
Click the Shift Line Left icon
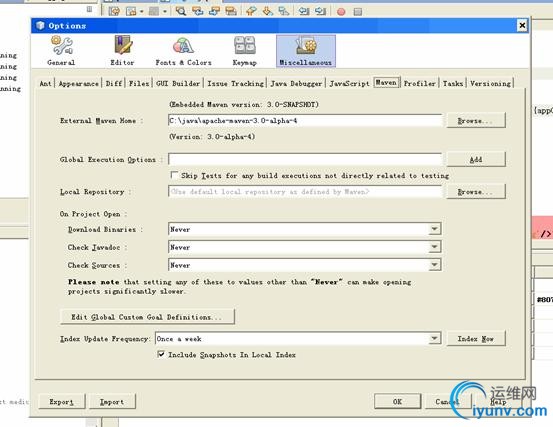pos(304,11)
